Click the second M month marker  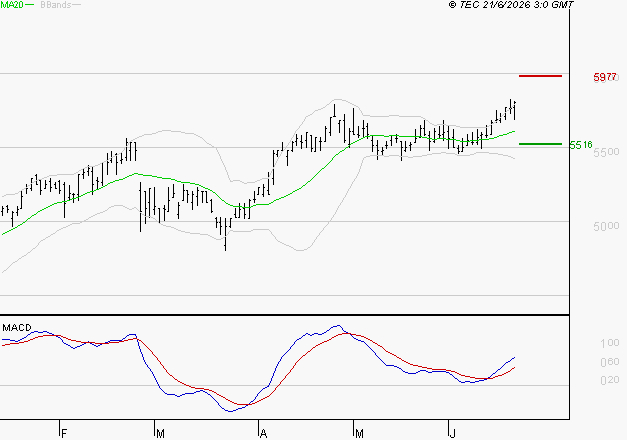click(x=359, y=434)
